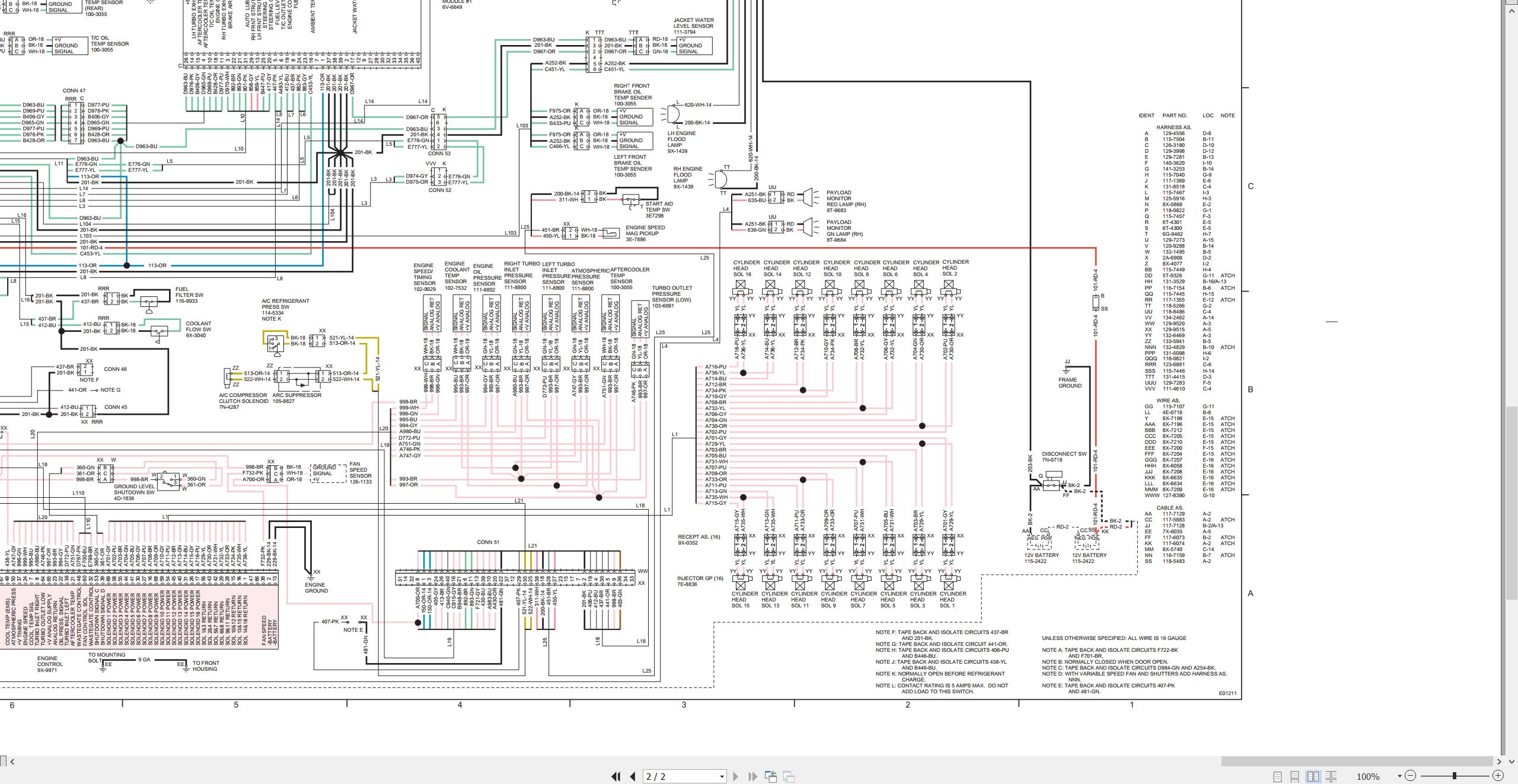
Task: Click the FRAME GROUND label
Action: (x=1070, y=383)
